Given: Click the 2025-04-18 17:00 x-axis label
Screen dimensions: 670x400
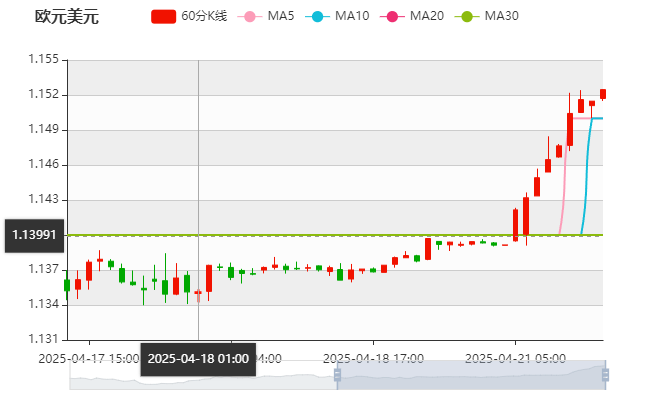Looking at the screenshot, I should point(373,359).
